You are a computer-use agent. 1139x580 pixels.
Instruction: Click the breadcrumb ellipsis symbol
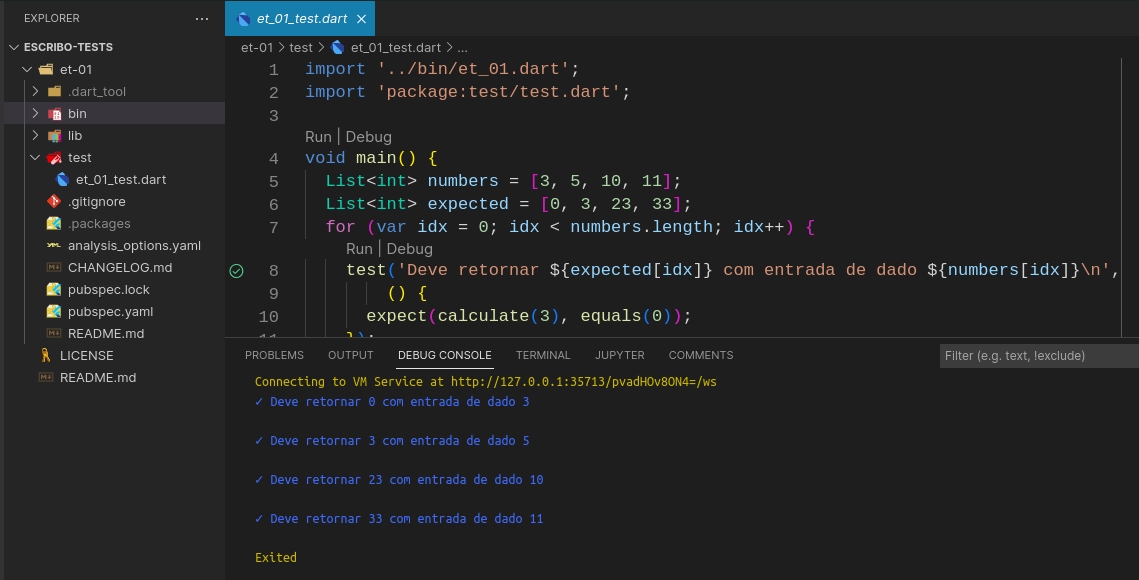(x=462, y=48)
